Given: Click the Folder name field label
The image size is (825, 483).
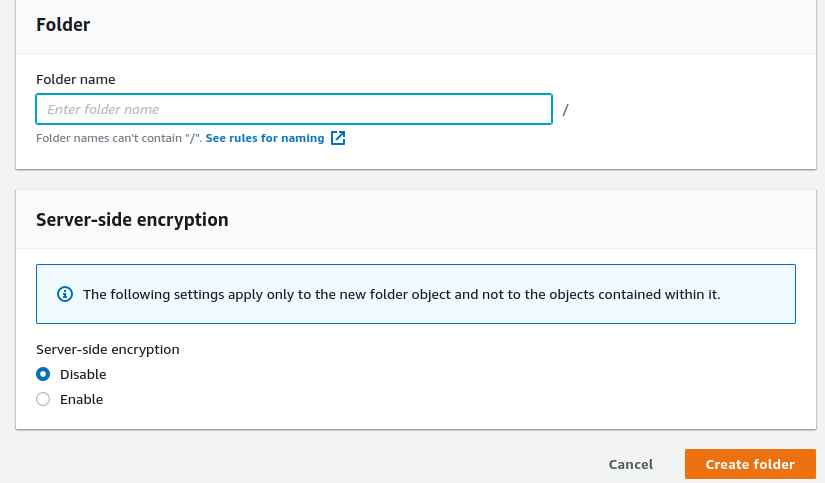Looking at the screenshot, I should tap(76, 79).
